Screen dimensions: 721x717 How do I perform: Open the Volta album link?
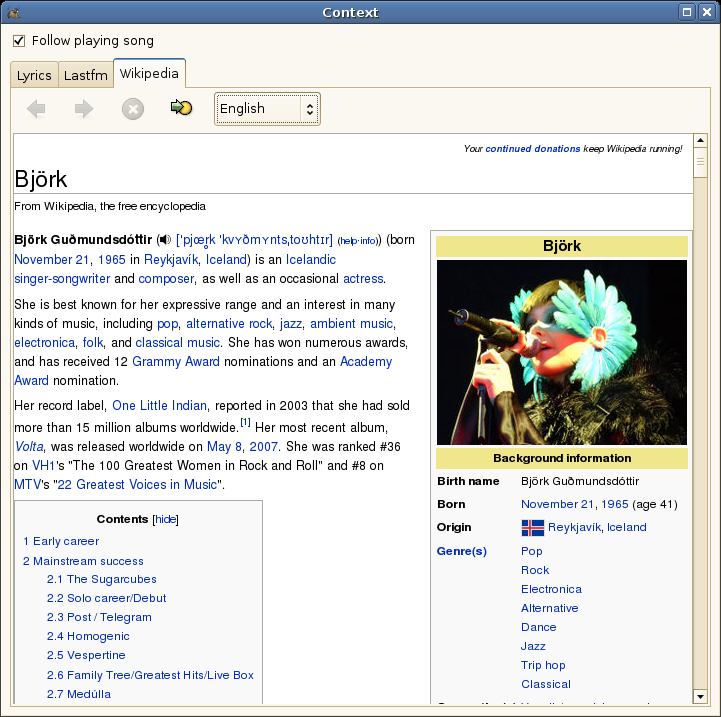pyautogui.click(x=29, y=447)
